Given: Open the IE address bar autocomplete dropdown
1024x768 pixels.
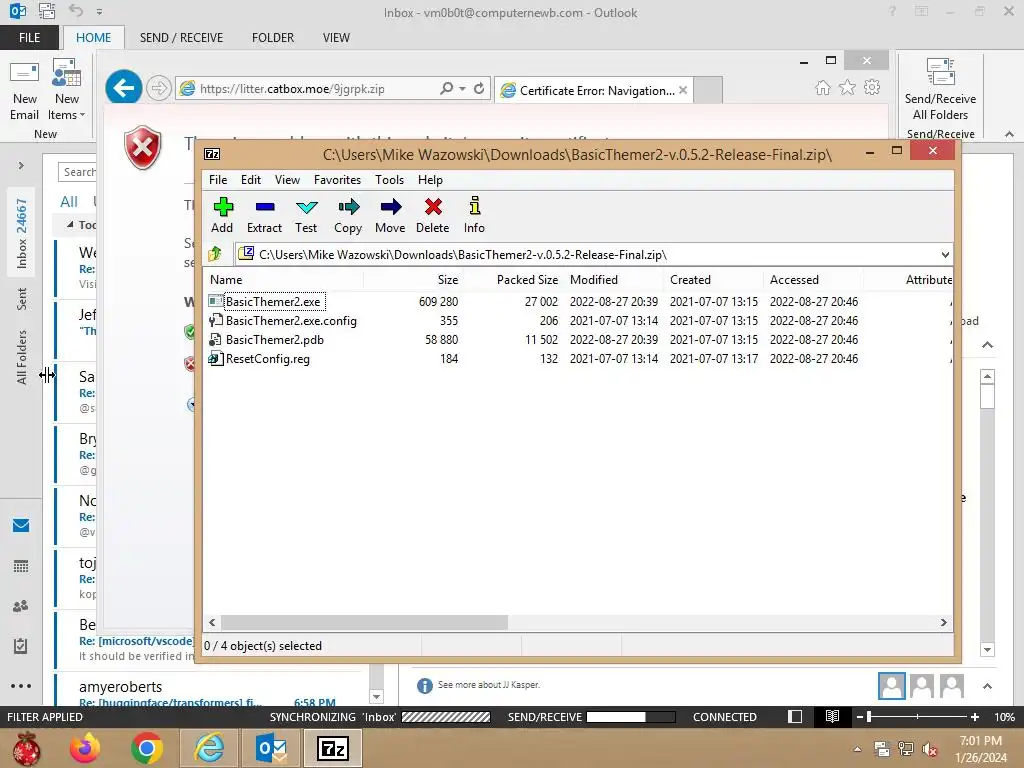Looking at the screenshot, I should (462, 88).
